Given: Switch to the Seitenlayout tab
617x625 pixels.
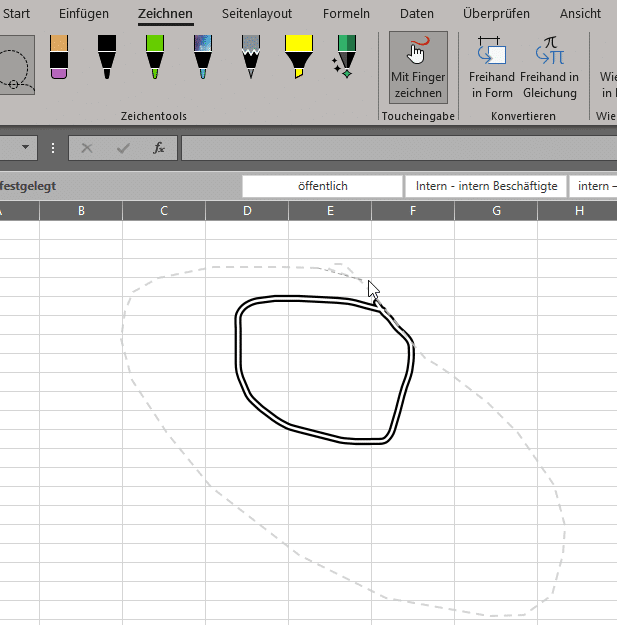Looking at the screenshot, I should [257, 14].
